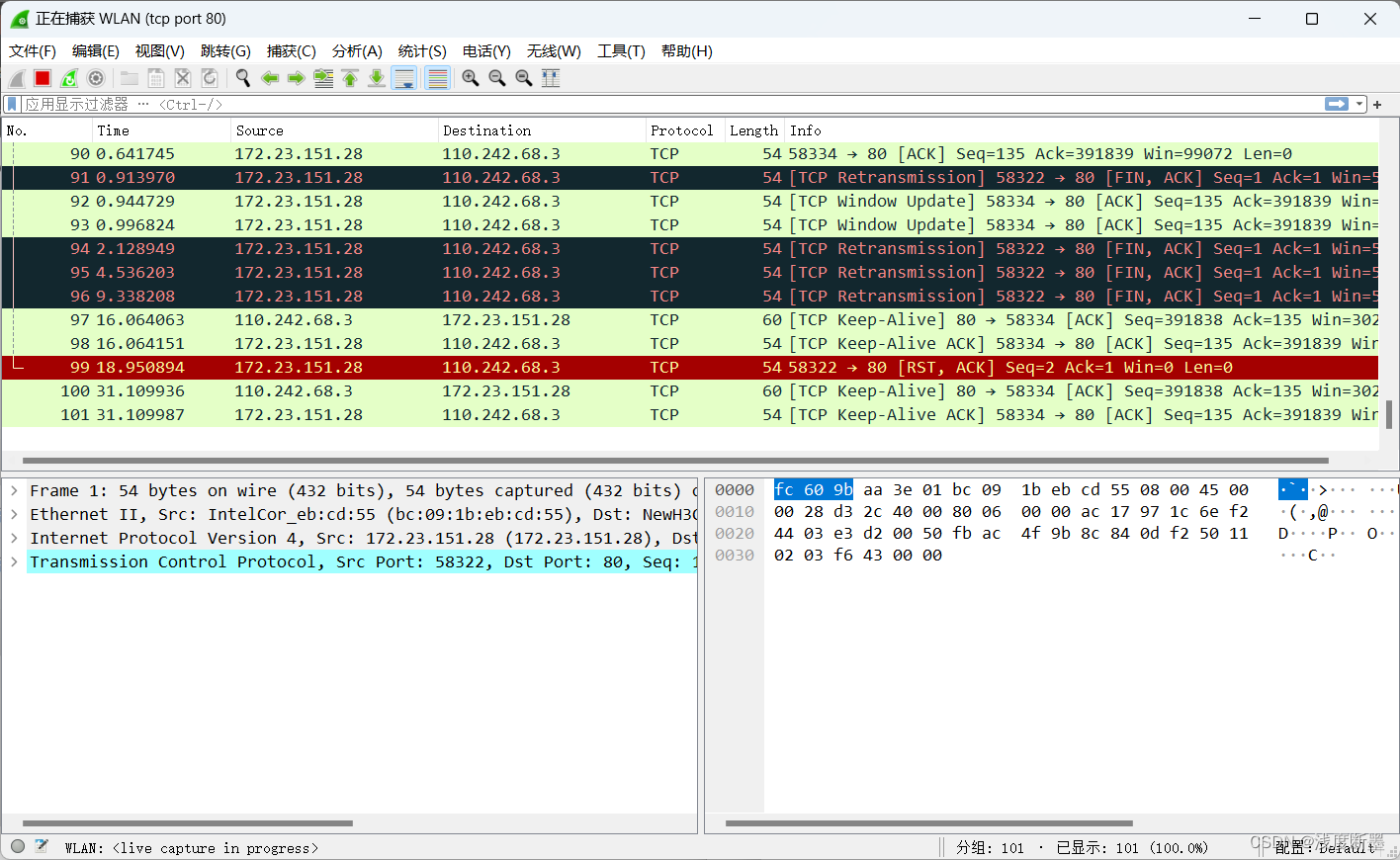Click hex row offset 0010 in bytes pane
1400x860 pixels.
tap(735, 512)
